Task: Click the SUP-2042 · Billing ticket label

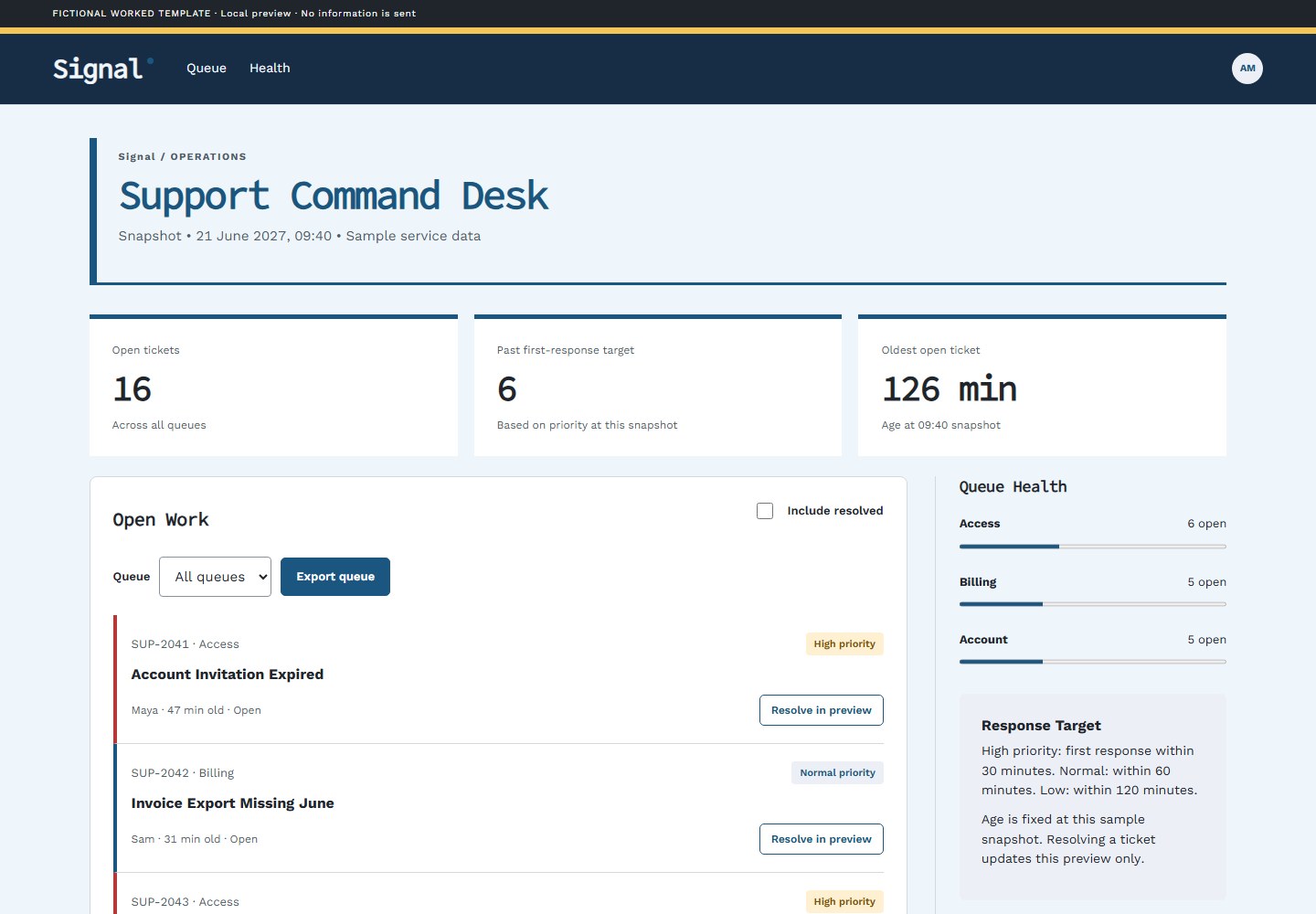Action: [183, 773]
